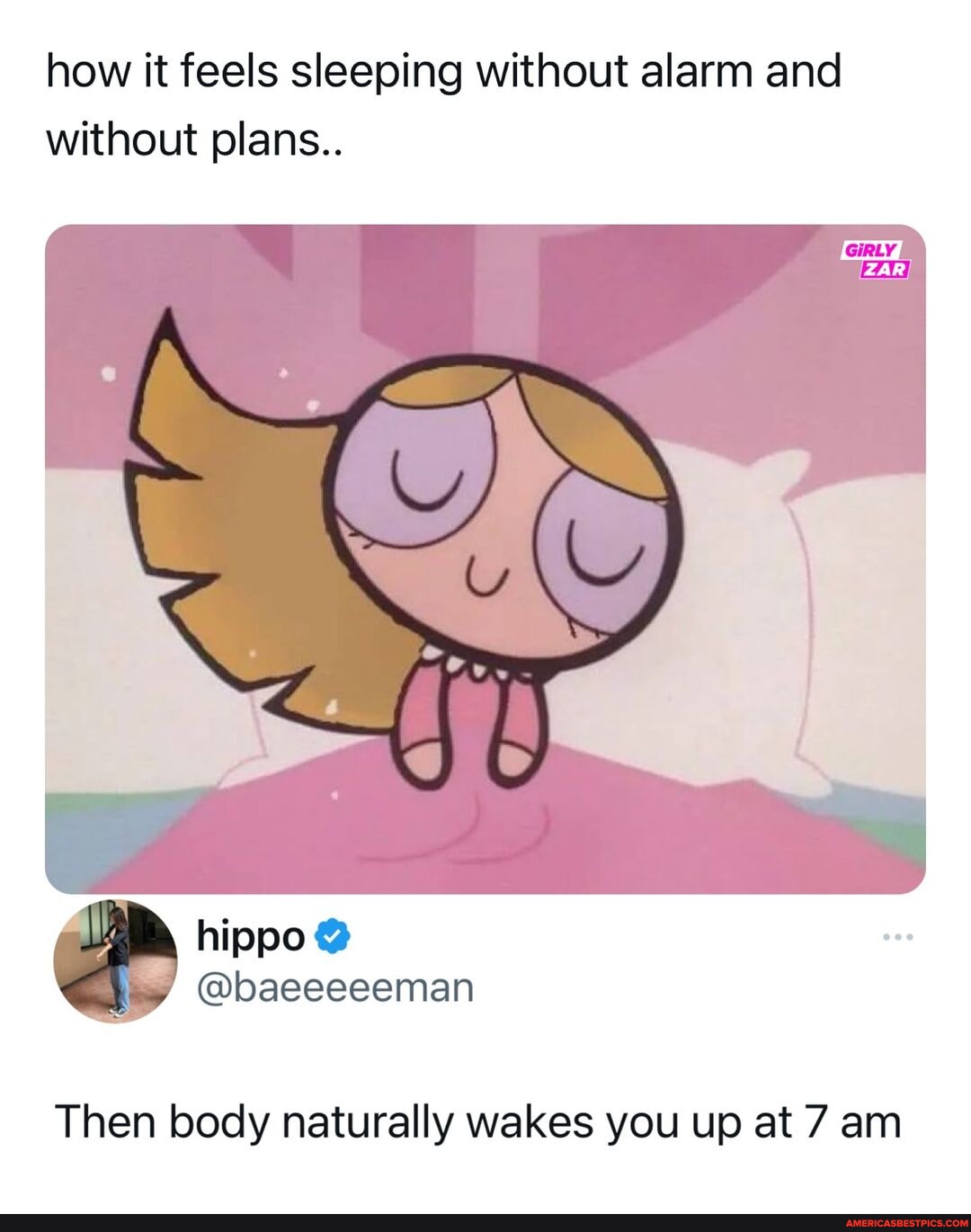
Task: Click the word "alarm" in the caption
Action: 696,70
